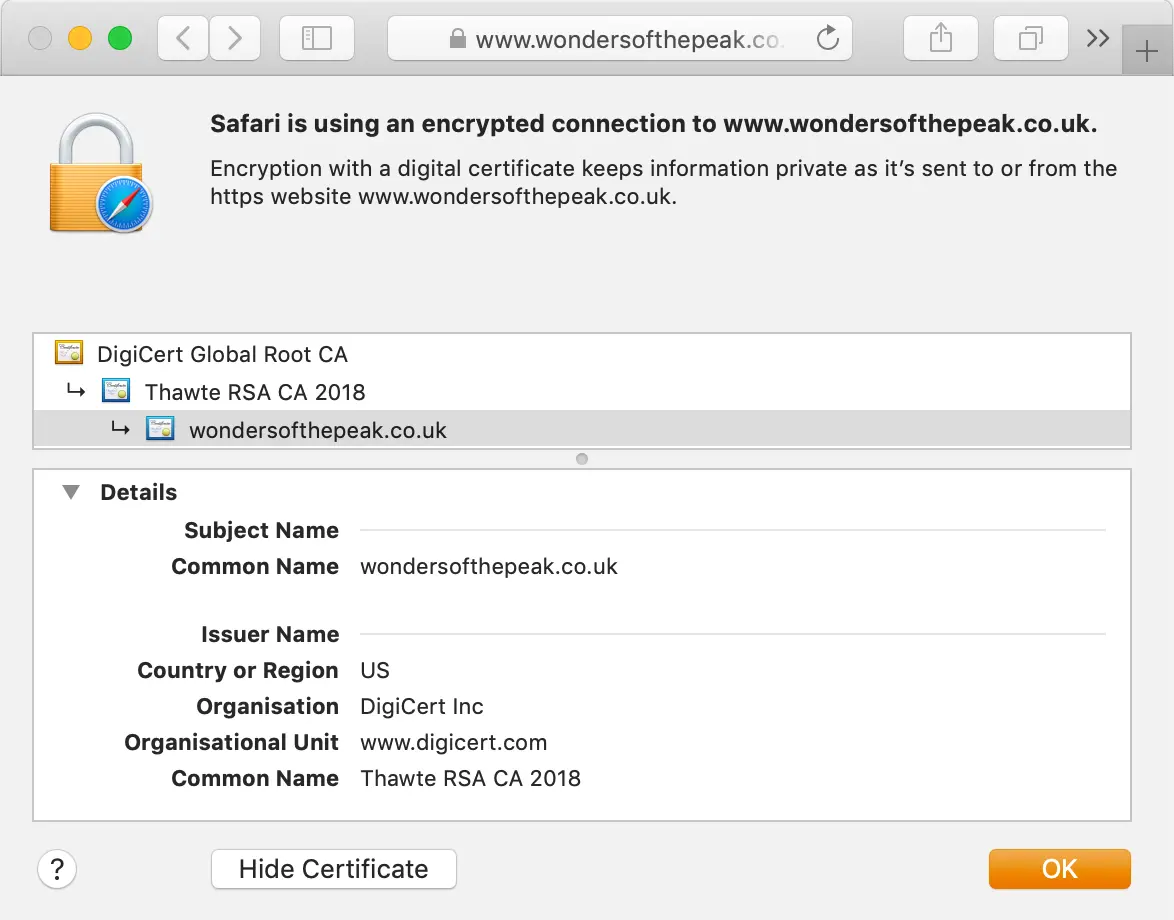Image resolution: width=1174 pixels, height=920 pixels.
Task: Reload the page with the refresh icon
Action: tap(827, 37)
